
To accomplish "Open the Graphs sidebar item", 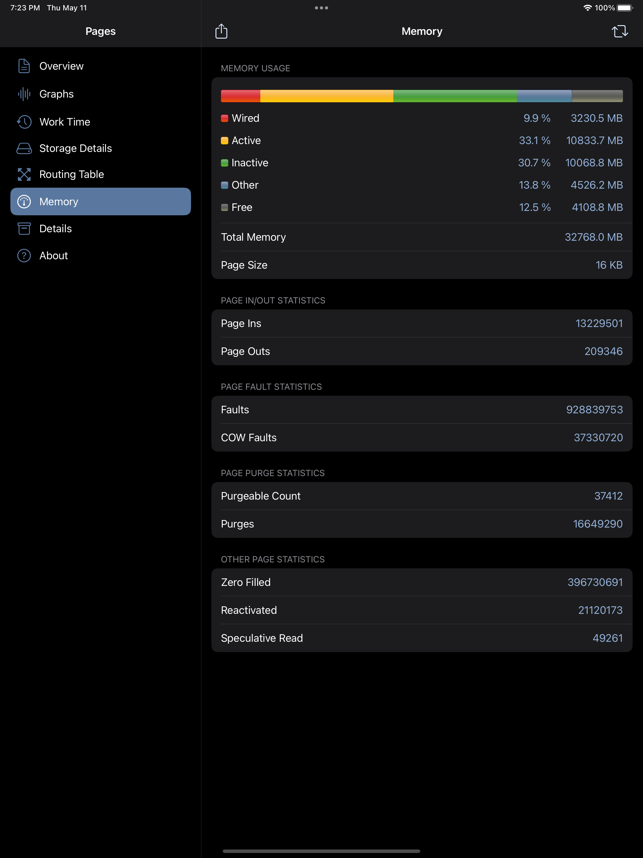I will (x=101, y=94).
